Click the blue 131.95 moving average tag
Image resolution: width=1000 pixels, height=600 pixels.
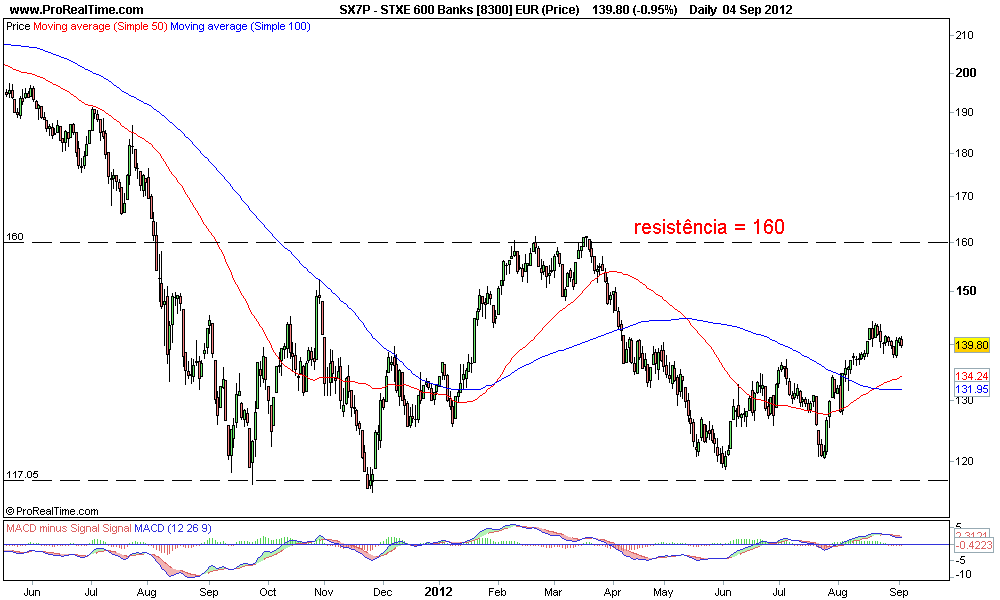(971, 389)
